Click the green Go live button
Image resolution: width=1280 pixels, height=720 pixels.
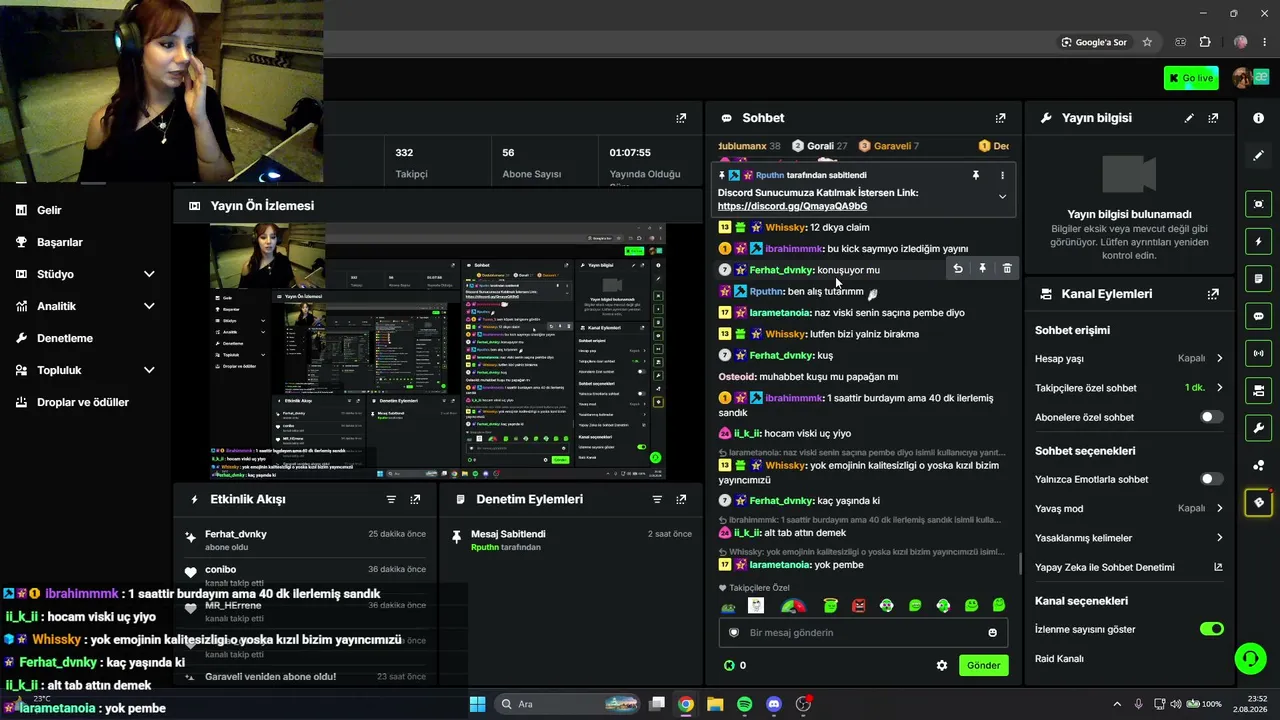point(1191,78)
